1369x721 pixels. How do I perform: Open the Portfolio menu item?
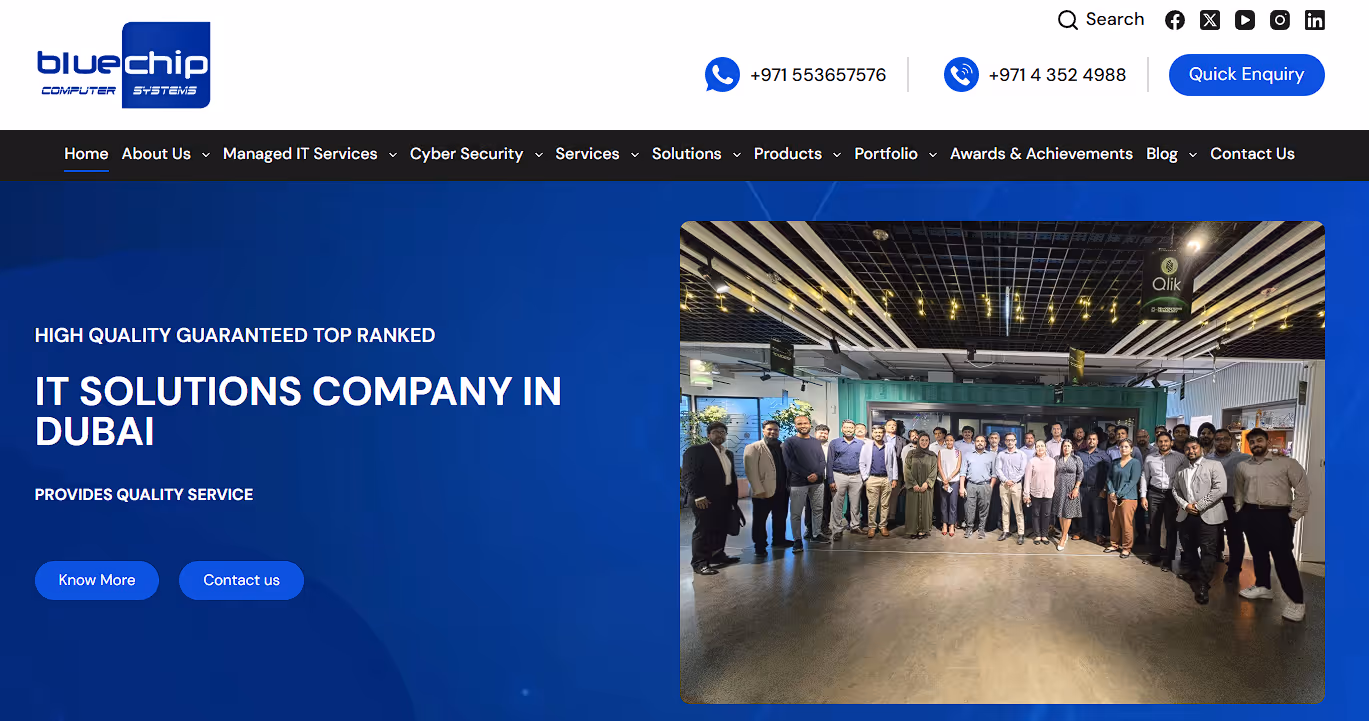[886, 154]
